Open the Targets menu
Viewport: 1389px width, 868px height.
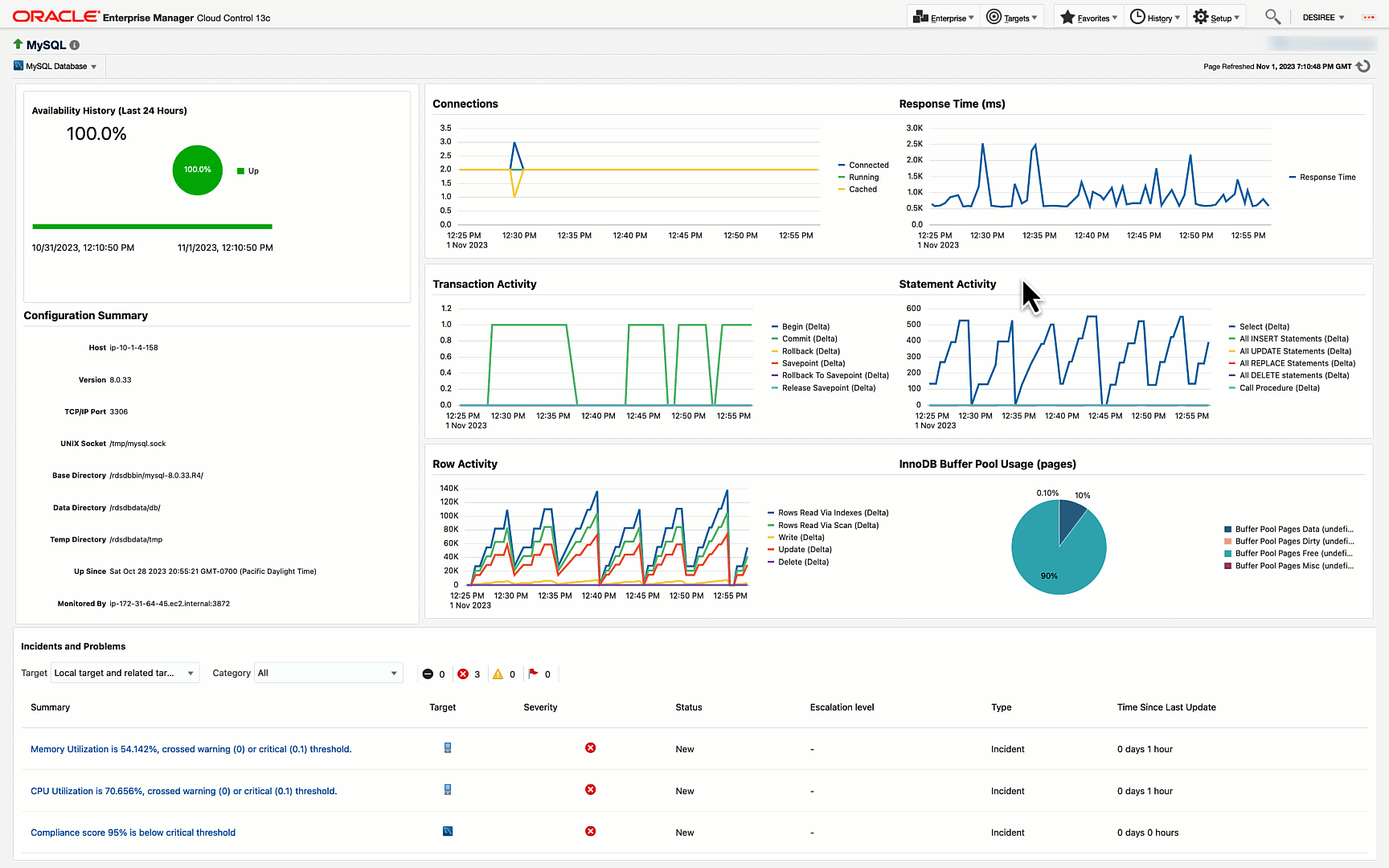1012,18
